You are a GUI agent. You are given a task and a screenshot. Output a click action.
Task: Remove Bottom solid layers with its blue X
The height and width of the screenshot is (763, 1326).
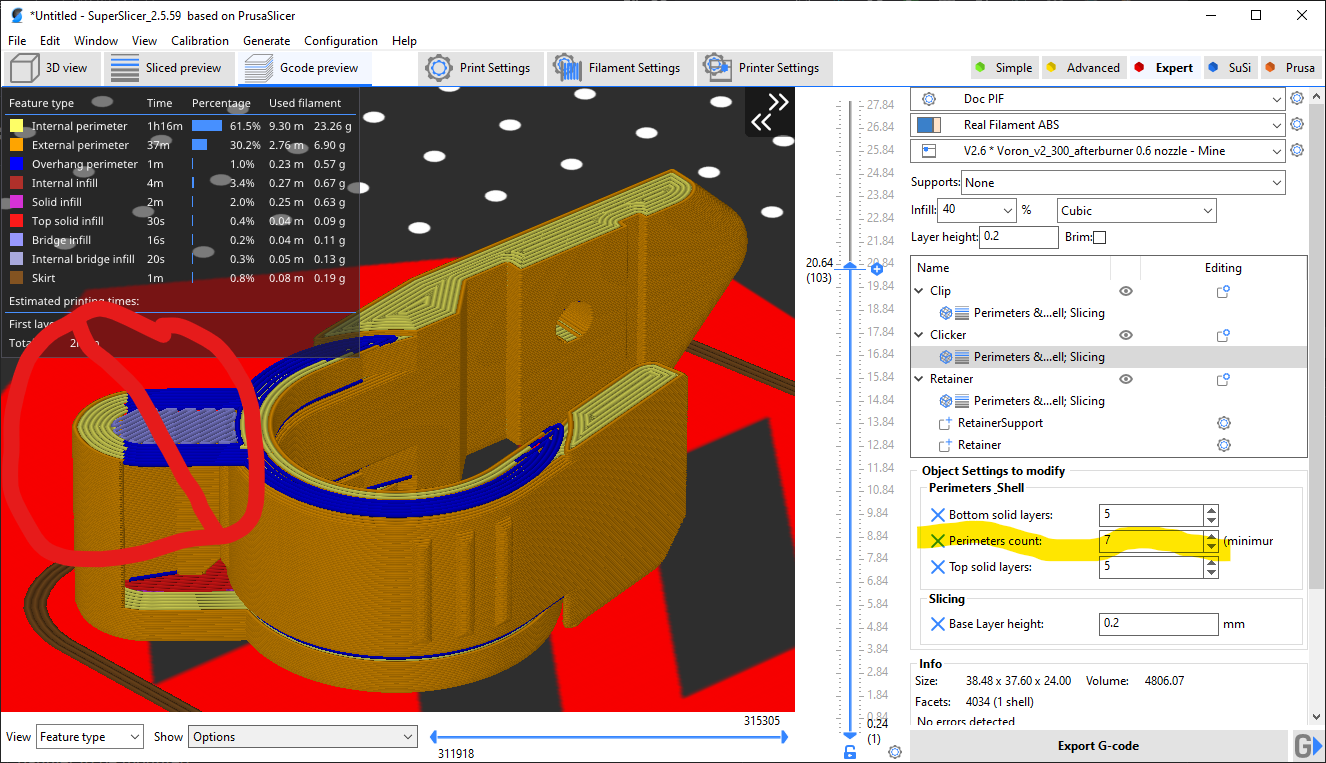(x=938, y=514)
